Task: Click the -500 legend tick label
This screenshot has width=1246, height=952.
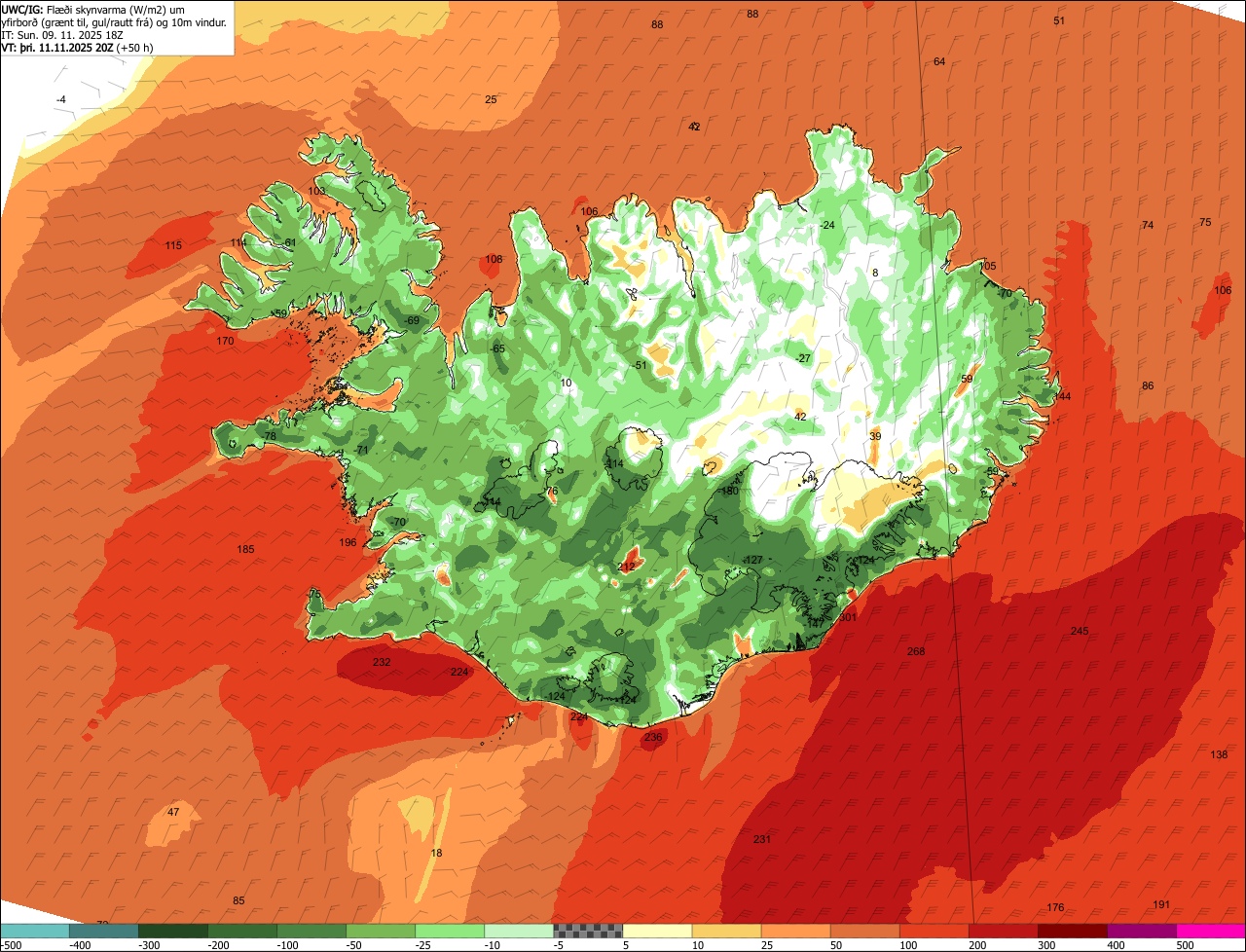Action: 11,945
